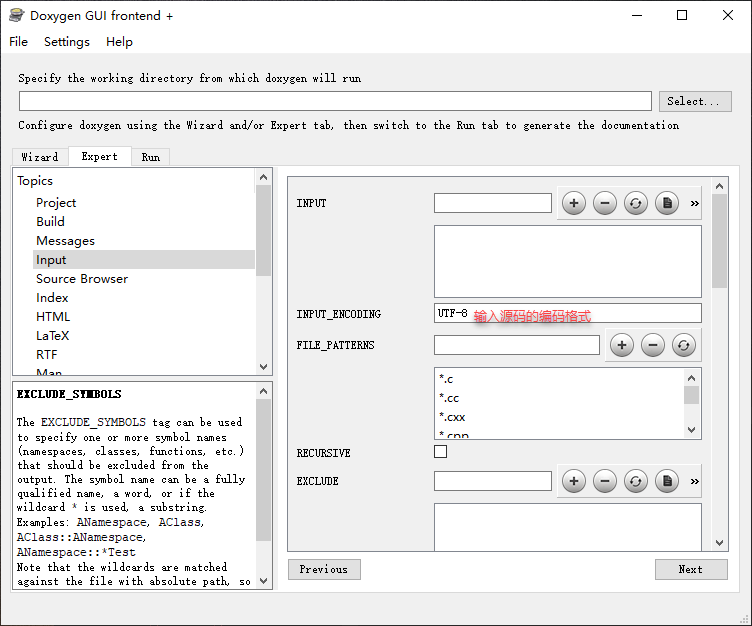This screenshot has height=626, width=752.
Task: Select the HTML topic
Action: pos(53,317)
